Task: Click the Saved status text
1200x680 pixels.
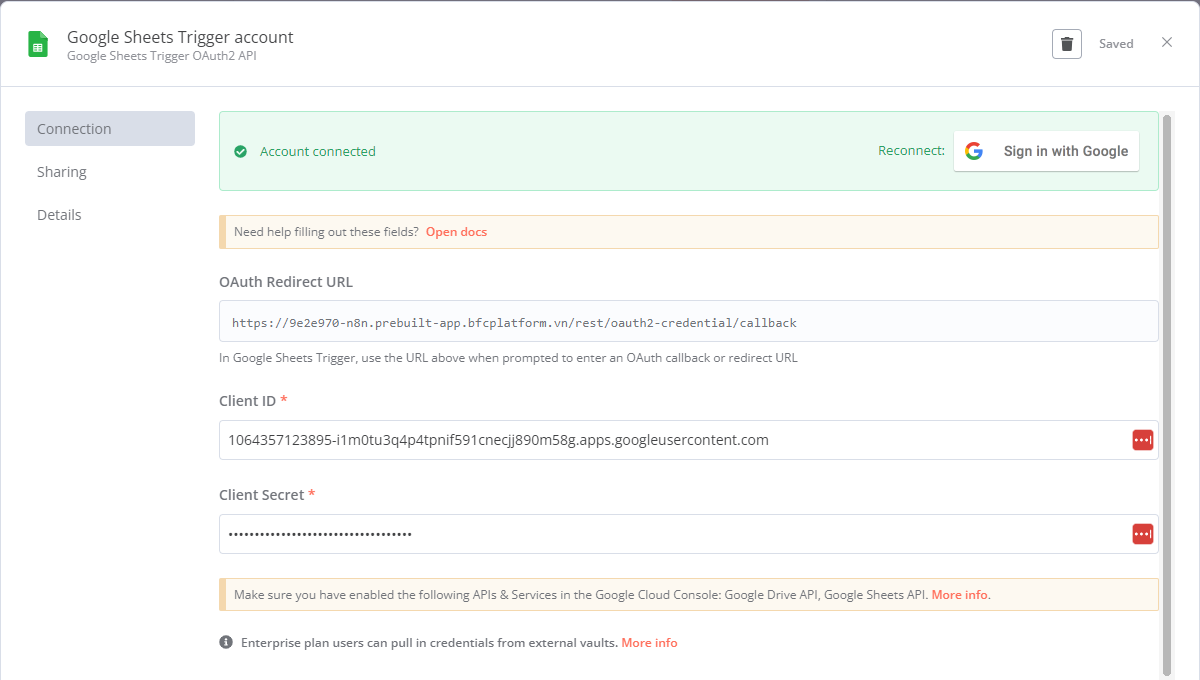Action: [1116, 44]
